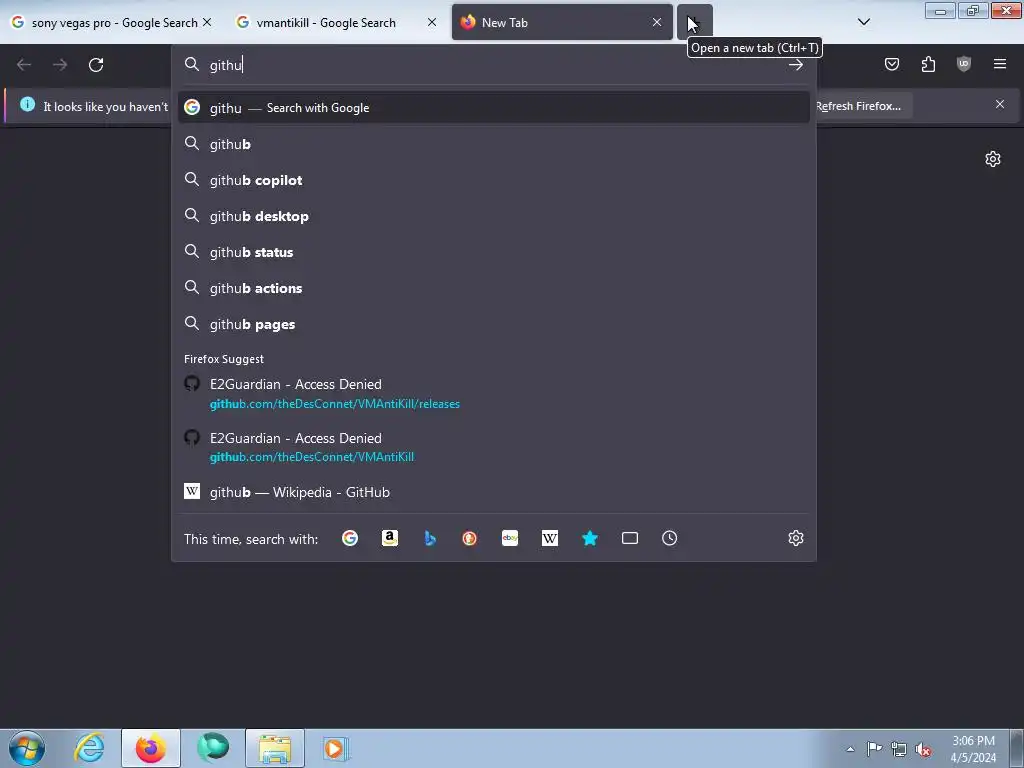This screenshot has width=1024, height=768.
Task: Choose github status suggestion
Action: click(x=494, y=252)
